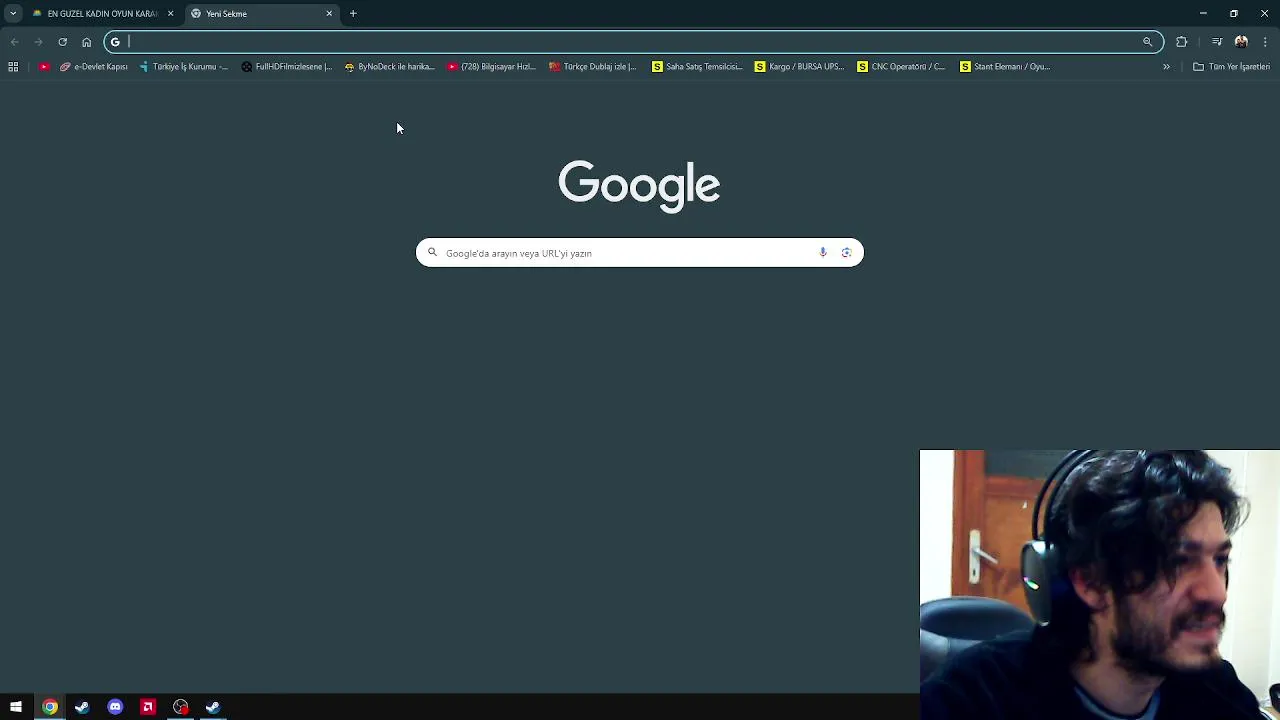
Task: Click the webcam overlay thumbnail
Action: [x=1099, y=585]
